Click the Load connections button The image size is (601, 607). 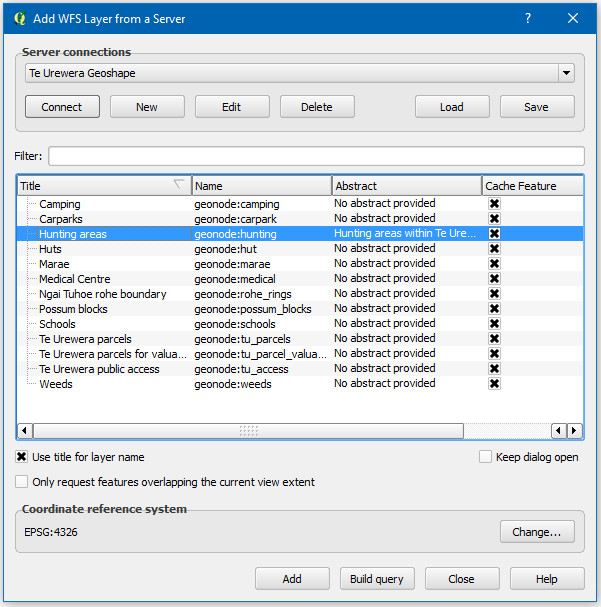[x=452, y=107]
